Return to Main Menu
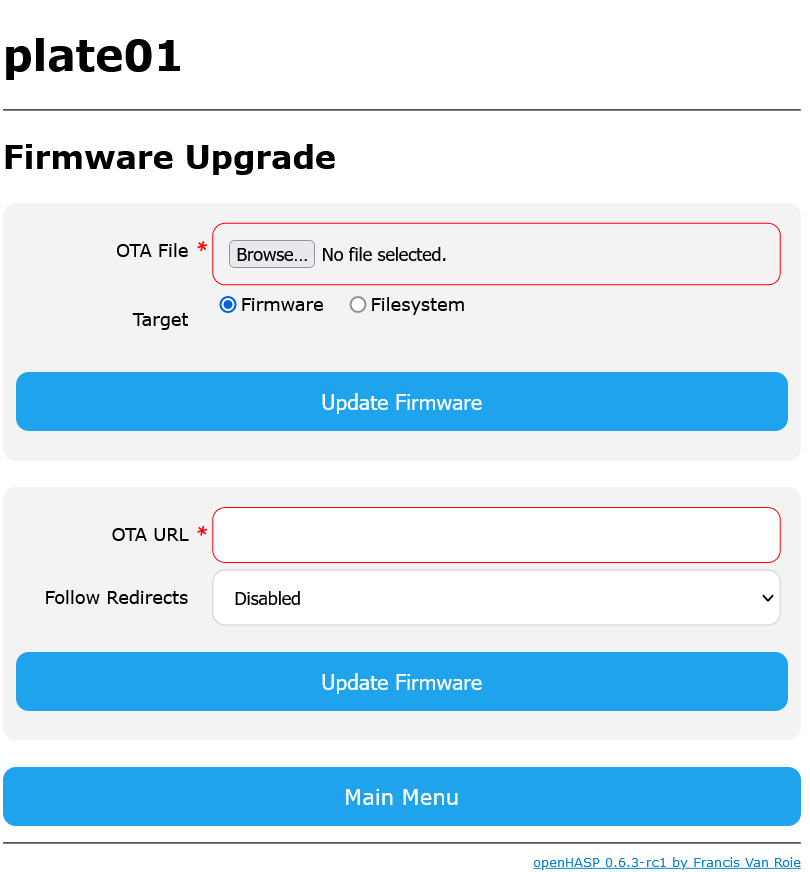810x872 pixels. [401, 797]
